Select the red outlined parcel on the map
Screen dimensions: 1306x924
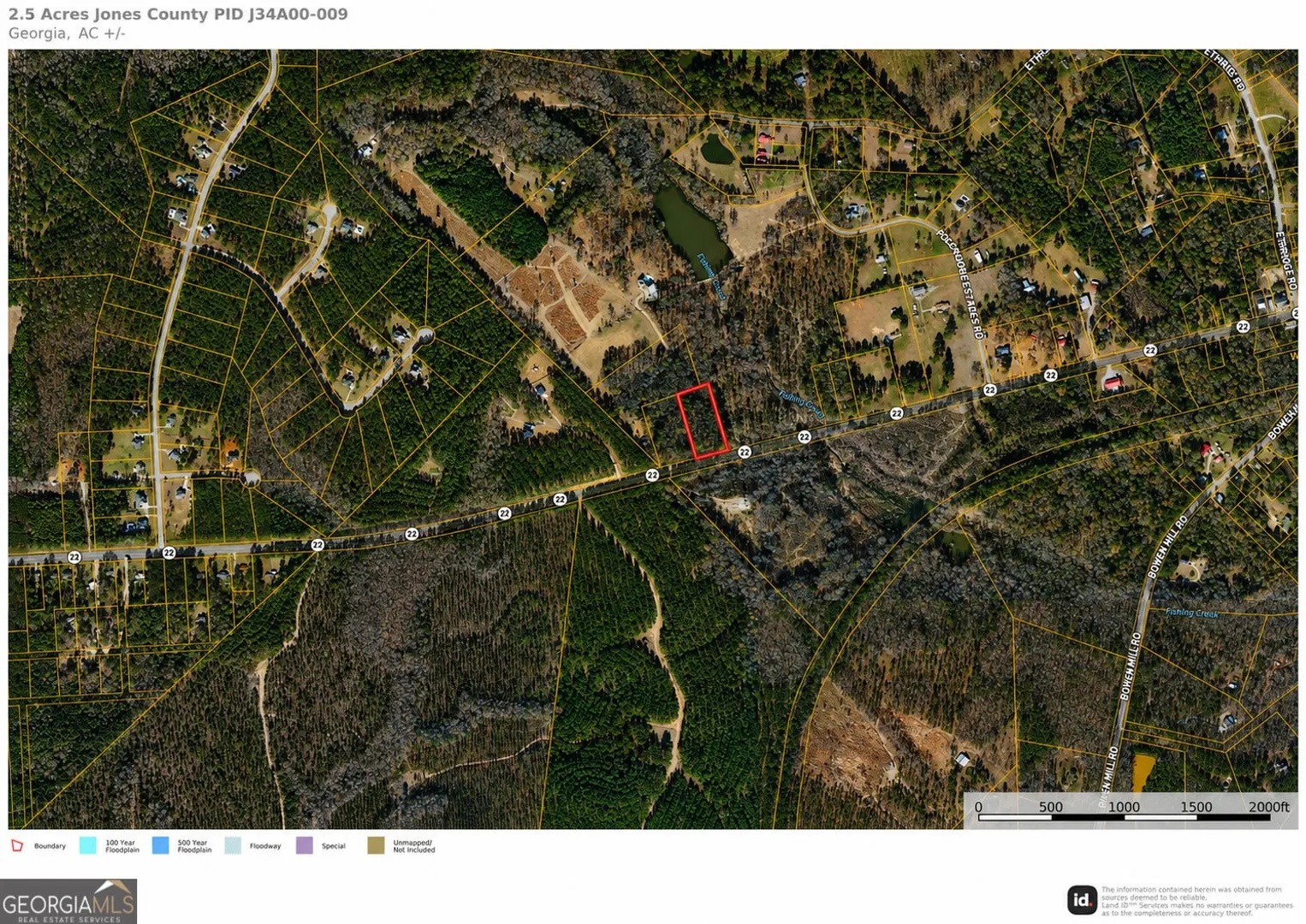703,421
